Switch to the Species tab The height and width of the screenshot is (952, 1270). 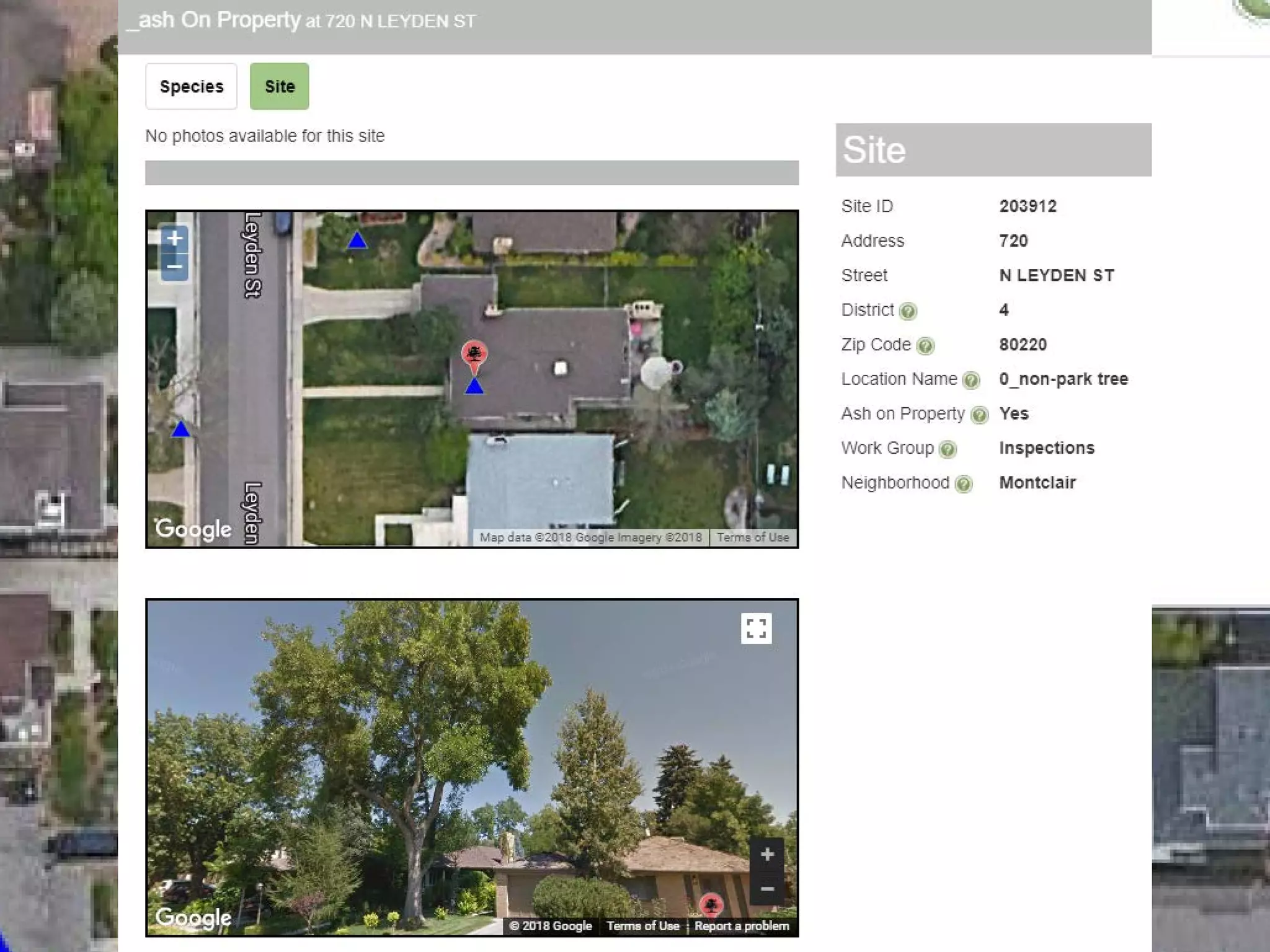coord(191,87)
